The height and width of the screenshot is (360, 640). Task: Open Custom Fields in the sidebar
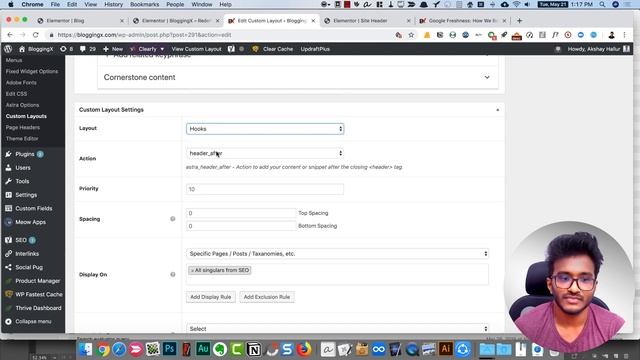(x=33, y=209)
